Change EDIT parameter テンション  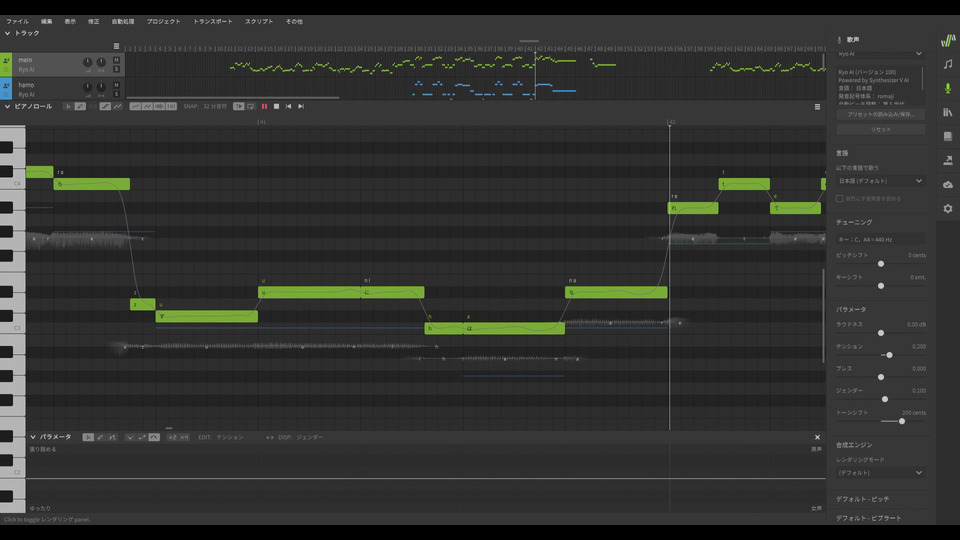[230, 437]
